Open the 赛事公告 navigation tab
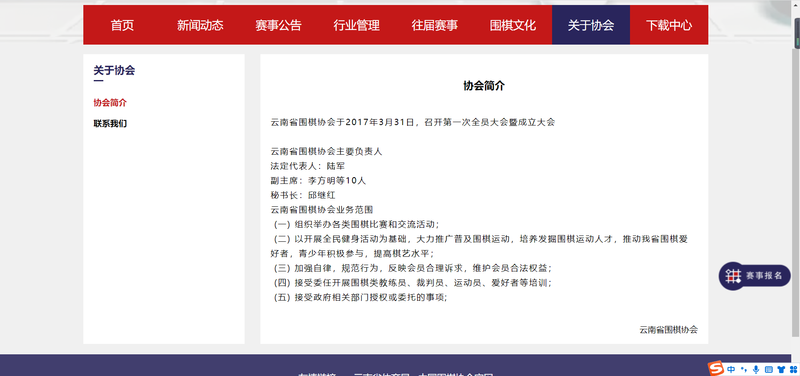Image resolution: width=800 pixels, height=376 pixels. [x=278, y=25]
